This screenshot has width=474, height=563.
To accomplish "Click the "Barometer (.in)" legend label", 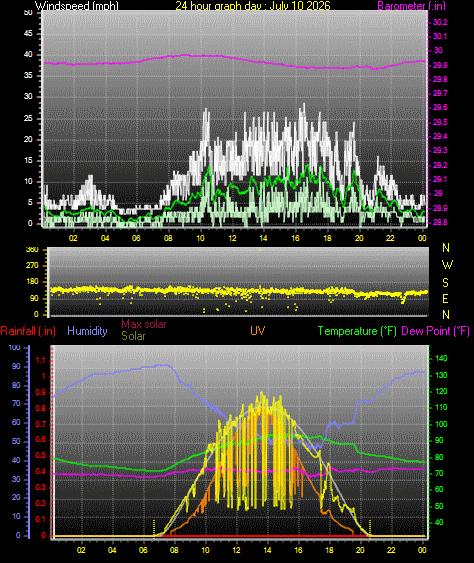I will pyautogui.click(x=412, y=6).
